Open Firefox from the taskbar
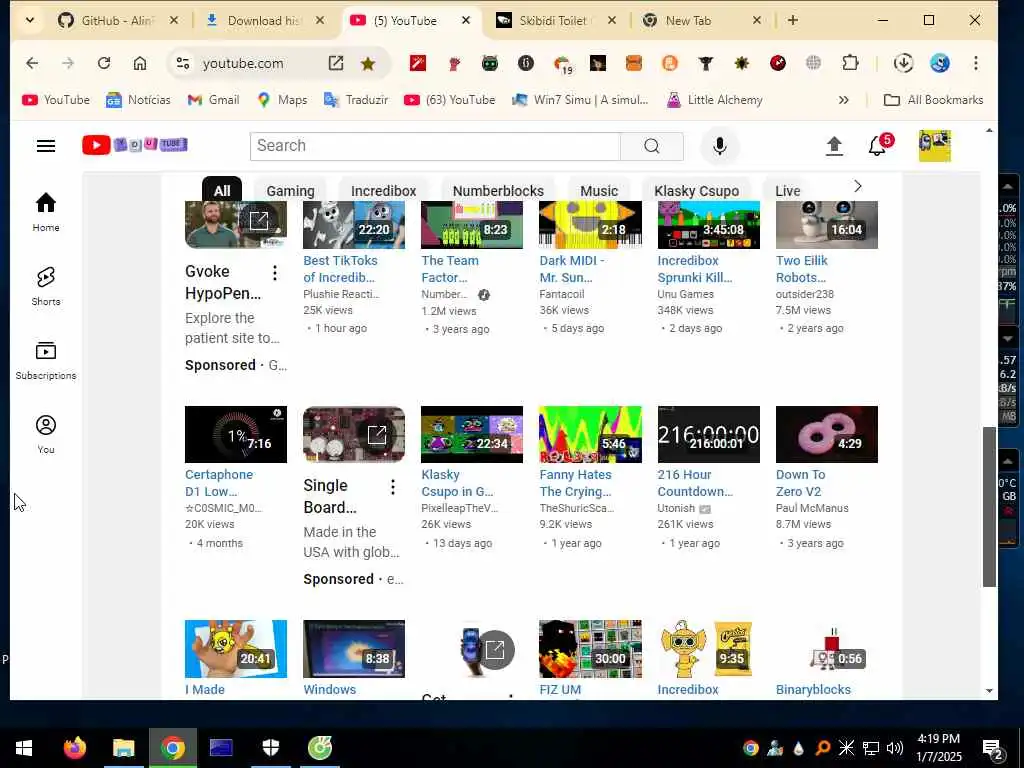Image resolution: width=1024 pixels, height=768 pixels. 75,748
